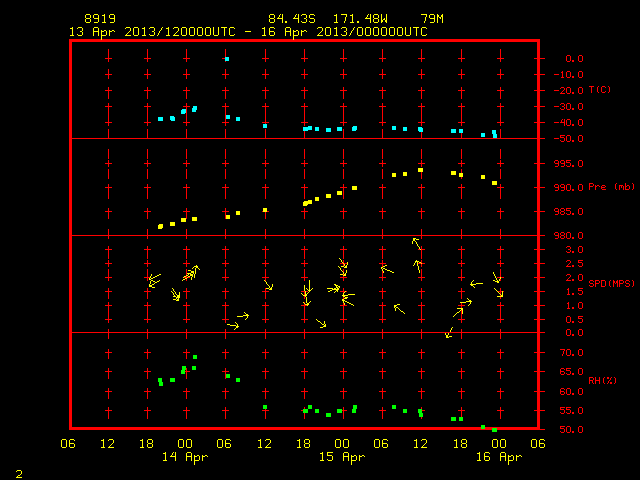
Task: Click the 79M elevation label
Action: (x=432, y=19)
